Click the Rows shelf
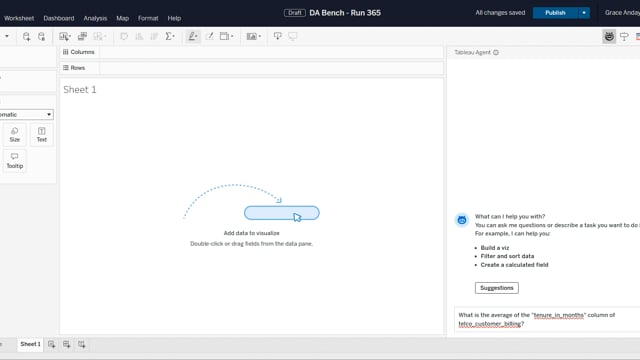 (251, 68)
